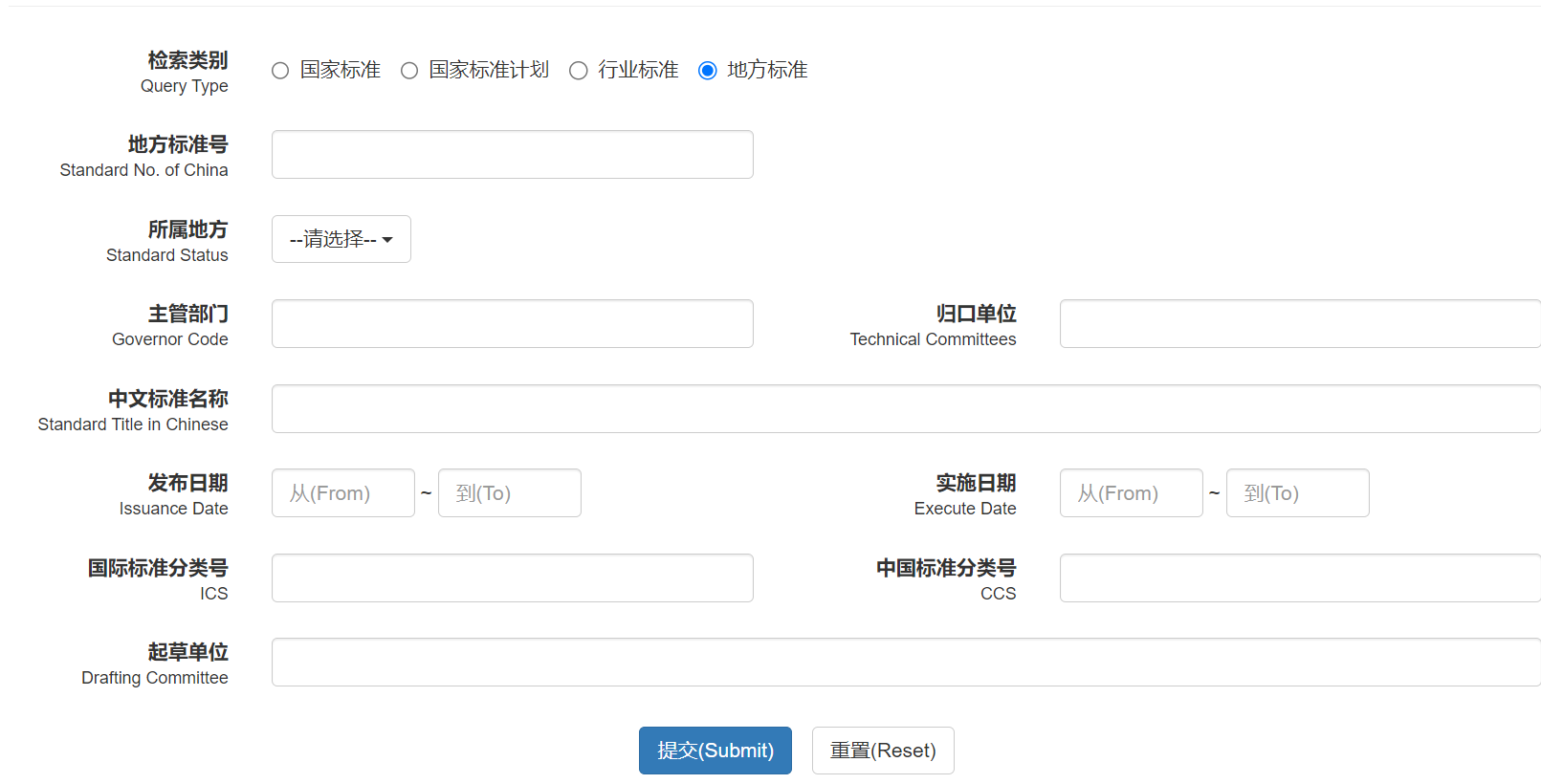Open the 所属地方 dropdown
The width and height of the screenshot is (1541, 784).
tap(341, 239)
